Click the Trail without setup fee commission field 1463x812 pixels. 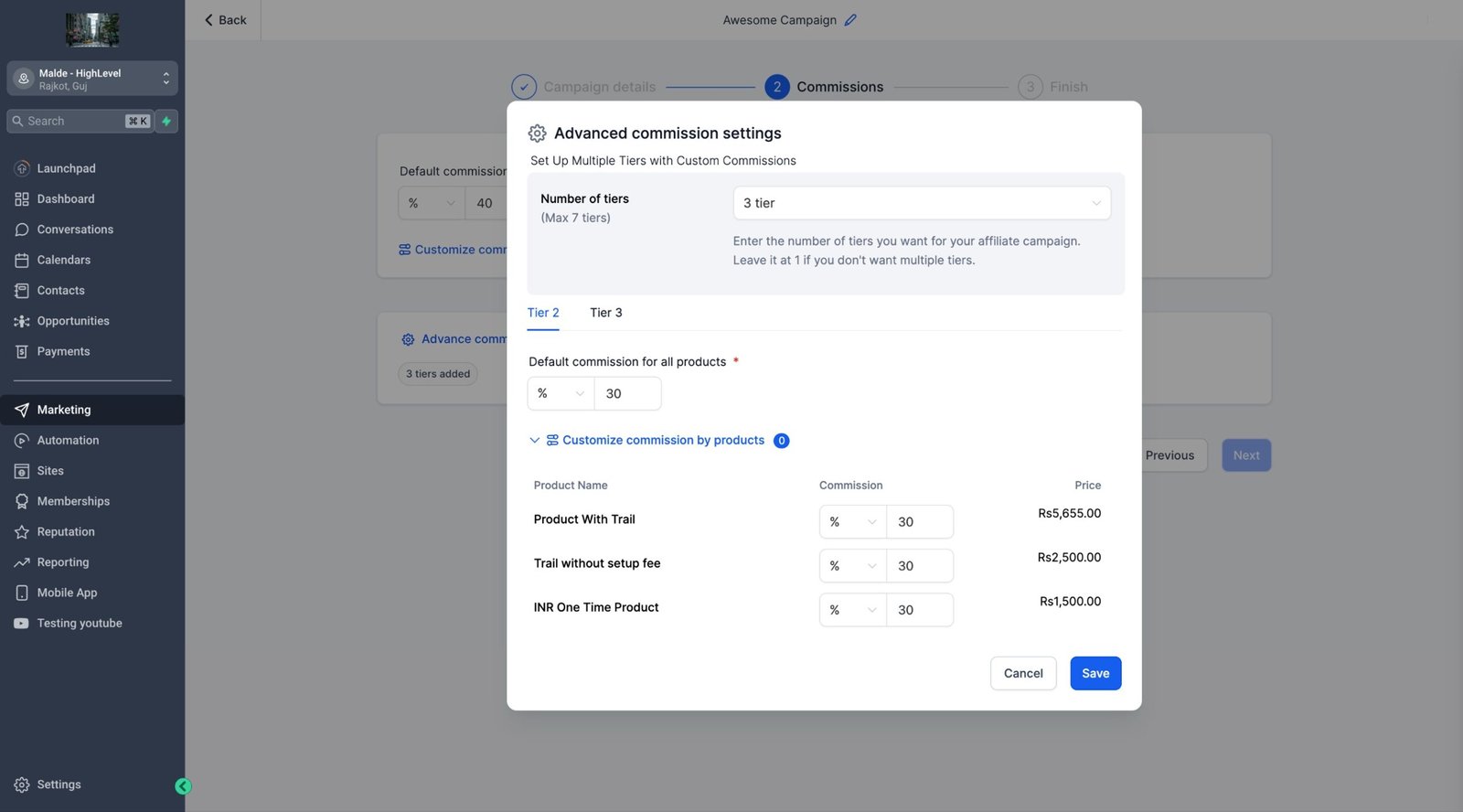click(919, 566)
